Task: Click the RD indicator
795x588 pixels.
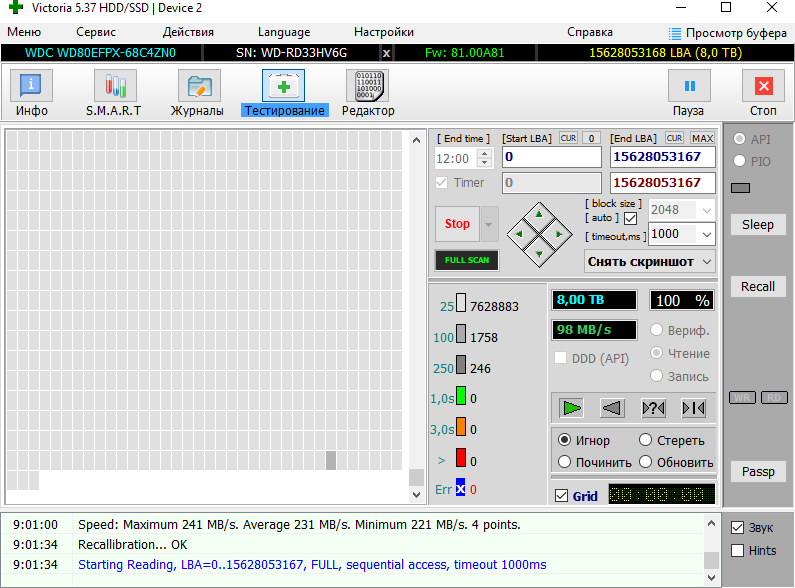Action: [774, 397]
